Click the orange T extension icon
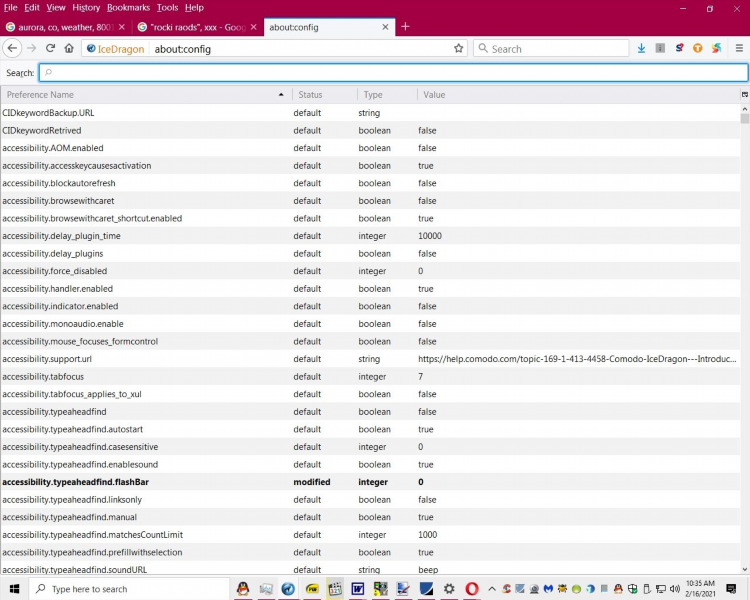Image resolution: width=750 pixels, height=600 pixels. click(x=697, y=48)
